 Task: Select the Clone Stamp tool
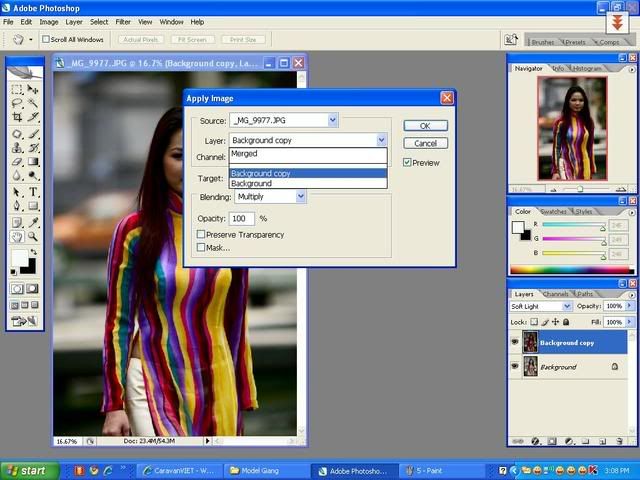[x=17, y=147]
